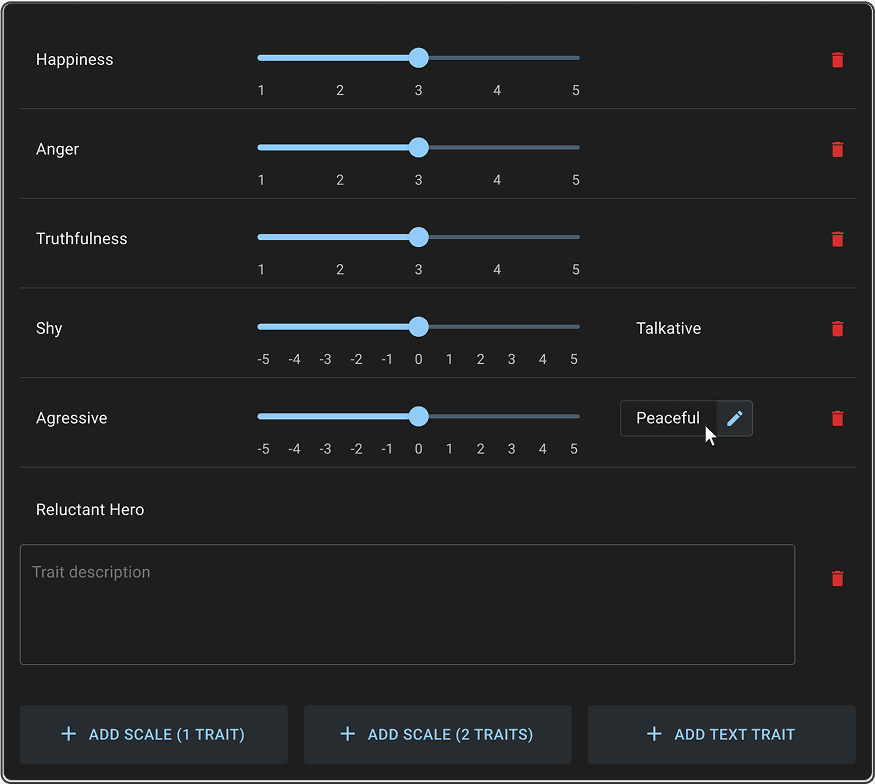Set Anger slider to 5
This screenshot has width=875, height=784.
click(x=576, y=148)
